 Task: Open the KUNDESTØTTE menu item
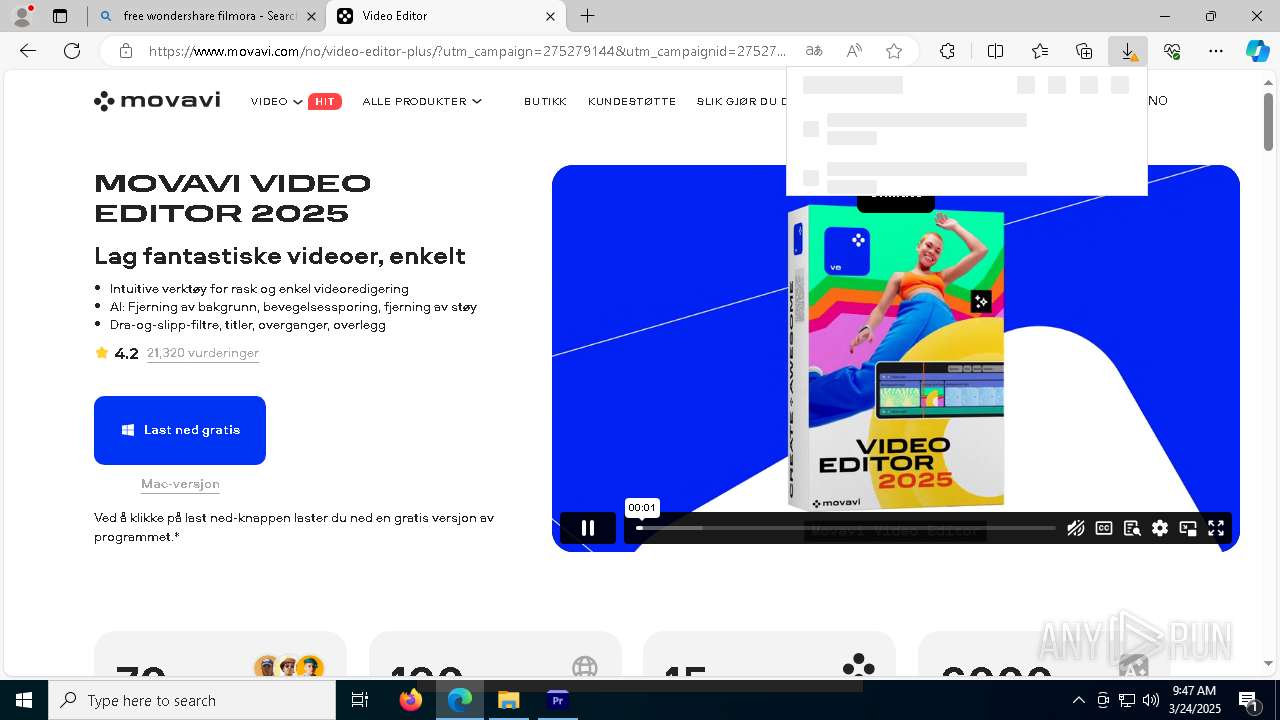(x=632, y=101)
